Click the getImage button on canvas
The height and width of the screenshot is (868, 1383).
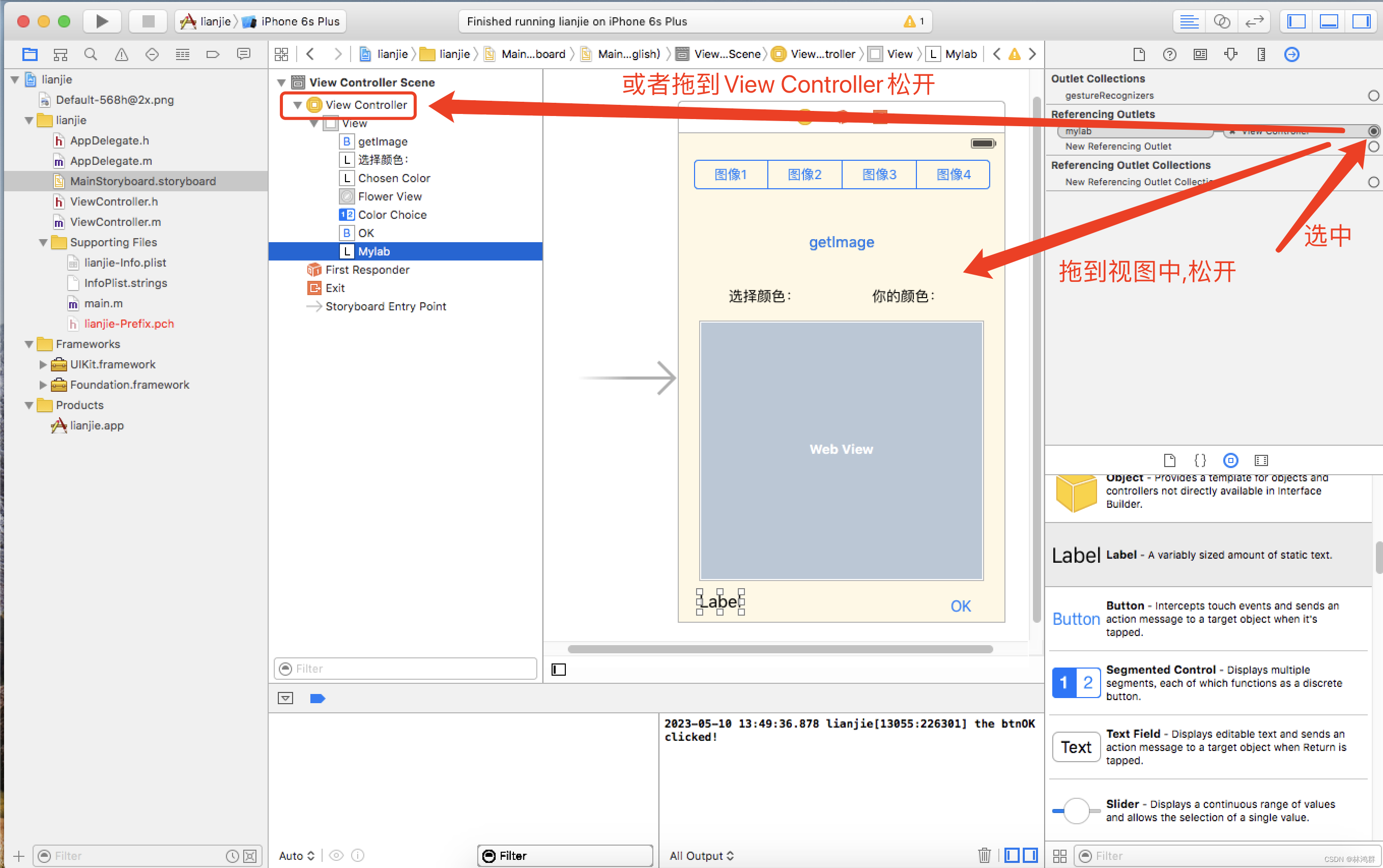pos(841,242)
